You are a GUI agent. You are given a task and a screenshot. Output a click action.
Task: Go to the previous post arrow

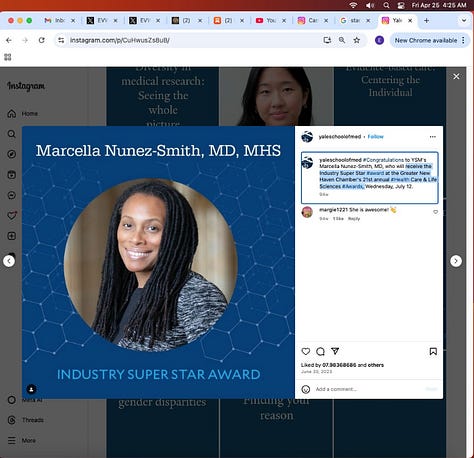click(9, 261)
